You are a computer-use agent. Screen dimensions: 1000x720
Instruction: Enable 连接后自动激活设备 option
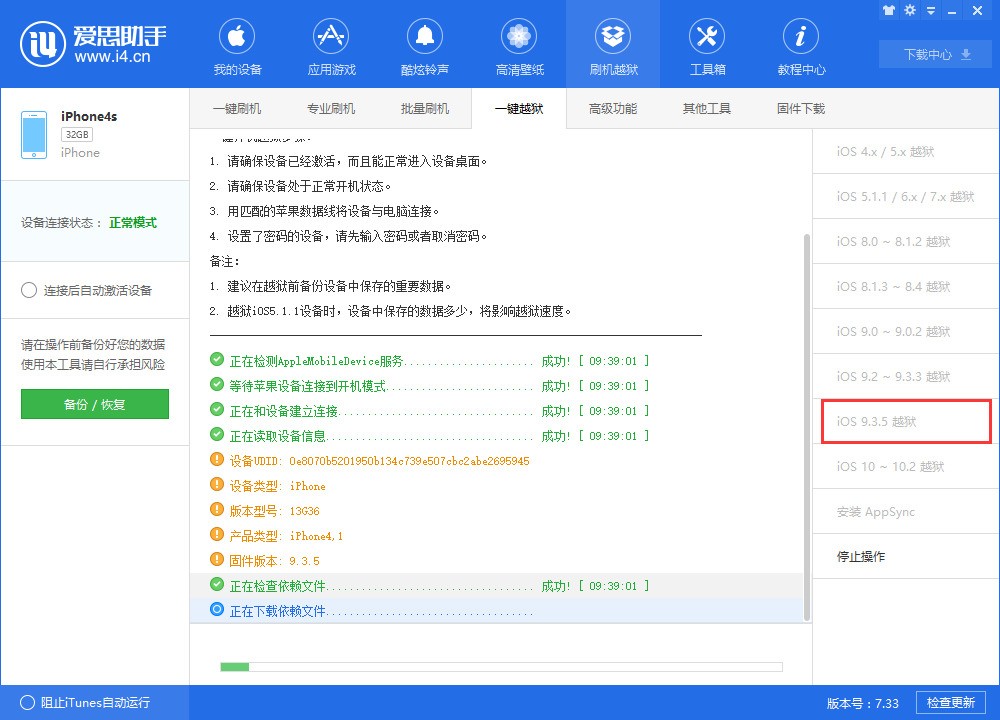[29, 291]
